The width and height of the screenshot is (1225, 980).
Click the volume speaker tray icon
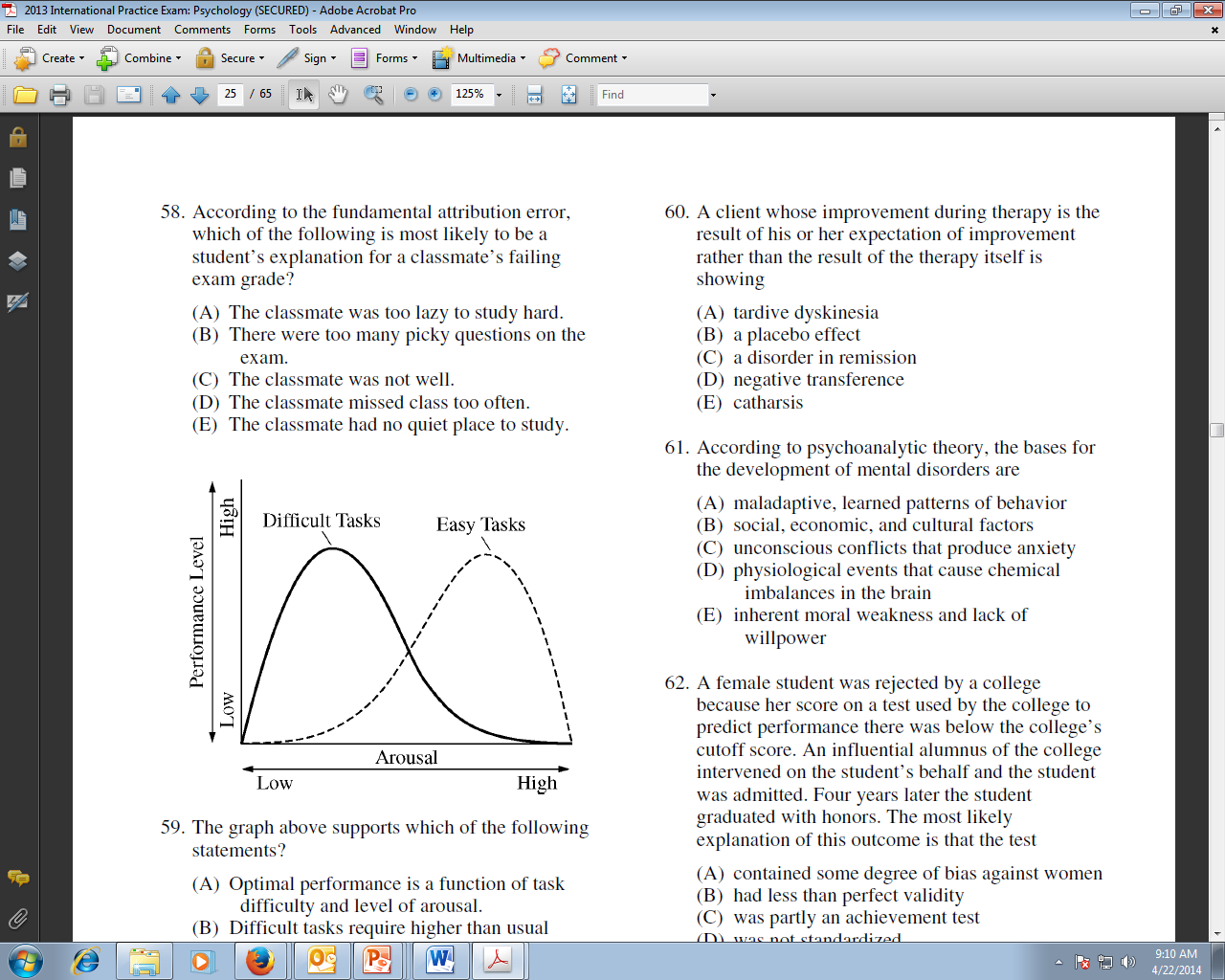(x=1127, y=962)
